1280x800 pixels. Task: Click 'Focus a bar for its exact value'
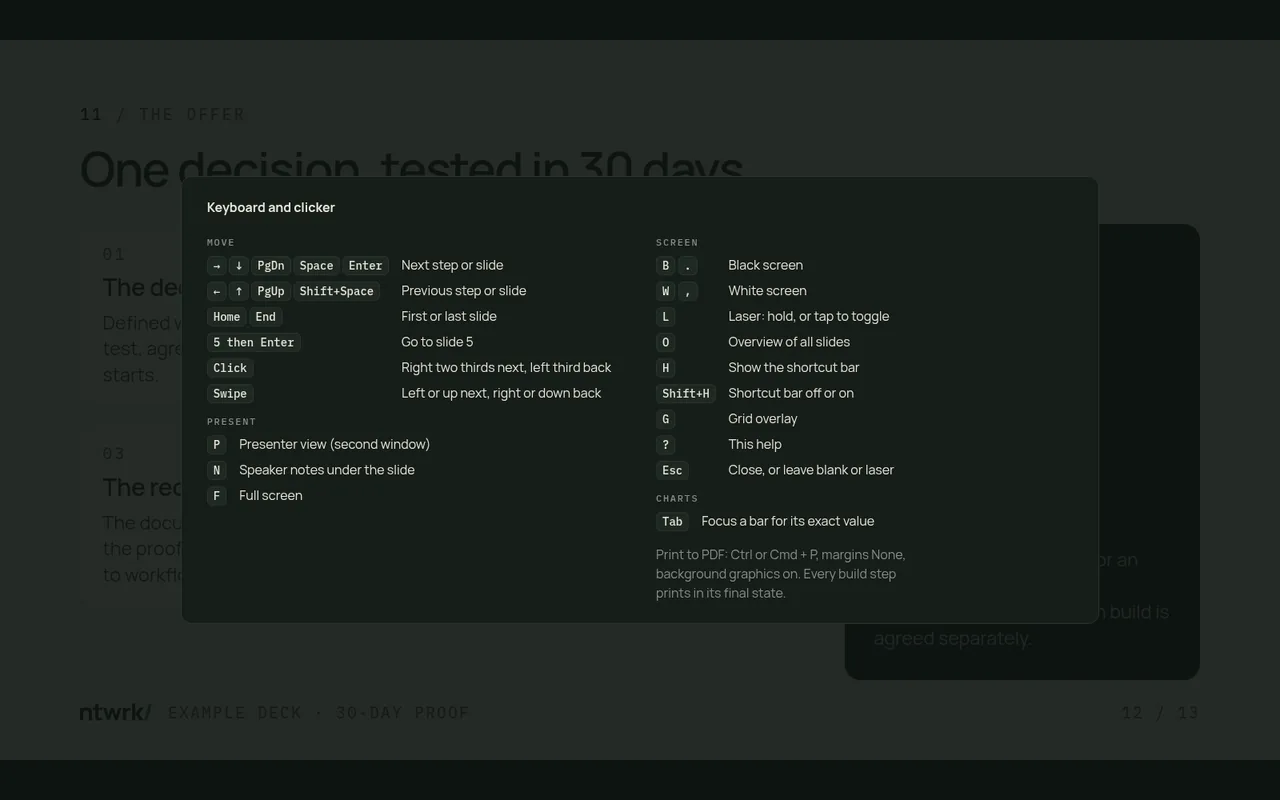788,522
